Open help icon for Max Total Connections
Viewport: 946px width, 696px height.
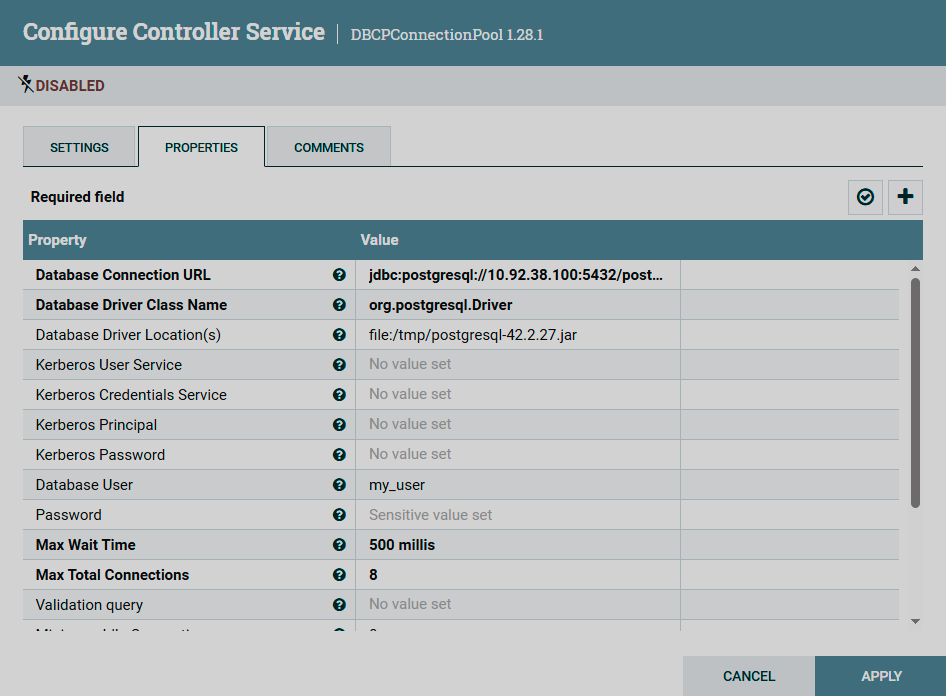click(339, 575)
